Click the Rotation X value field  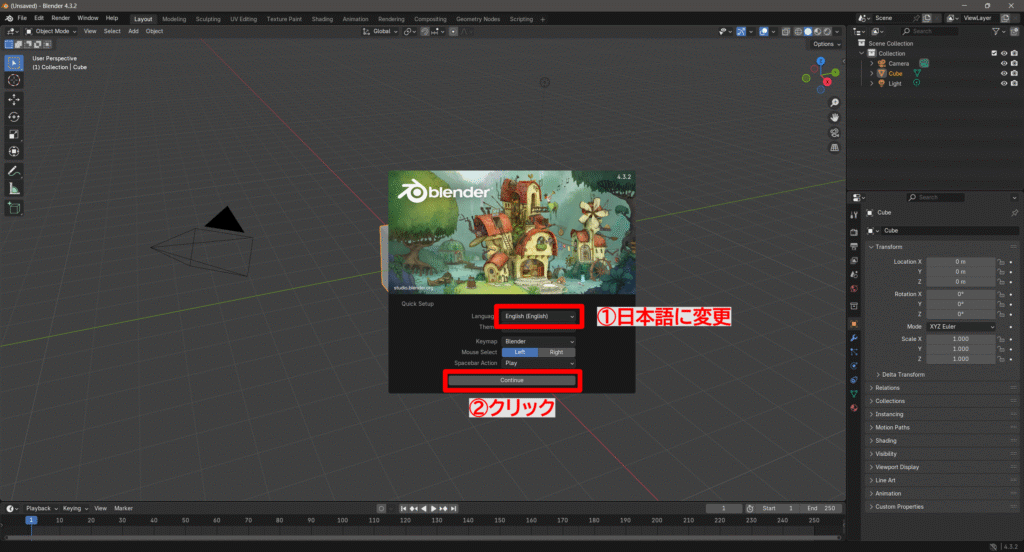pyautogui.click(x=961, y=294)
